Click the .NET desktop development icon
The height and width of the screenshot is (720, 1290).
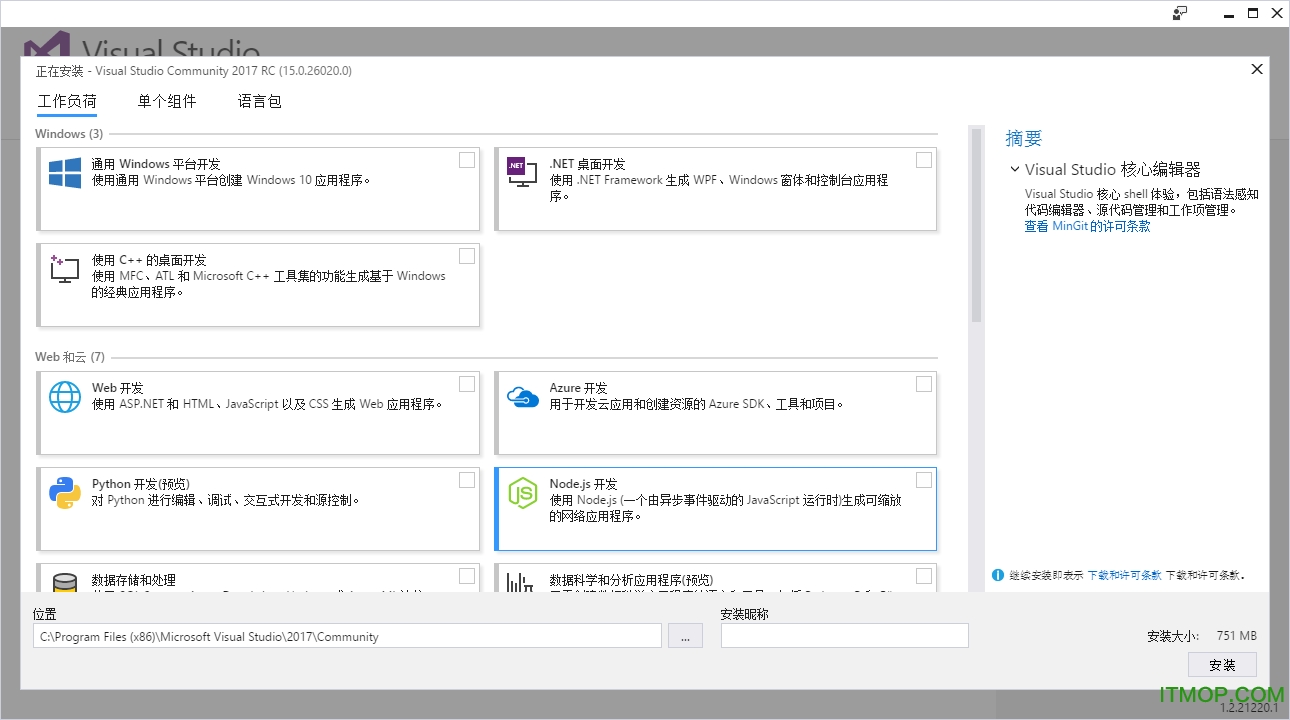coord(522,173)
